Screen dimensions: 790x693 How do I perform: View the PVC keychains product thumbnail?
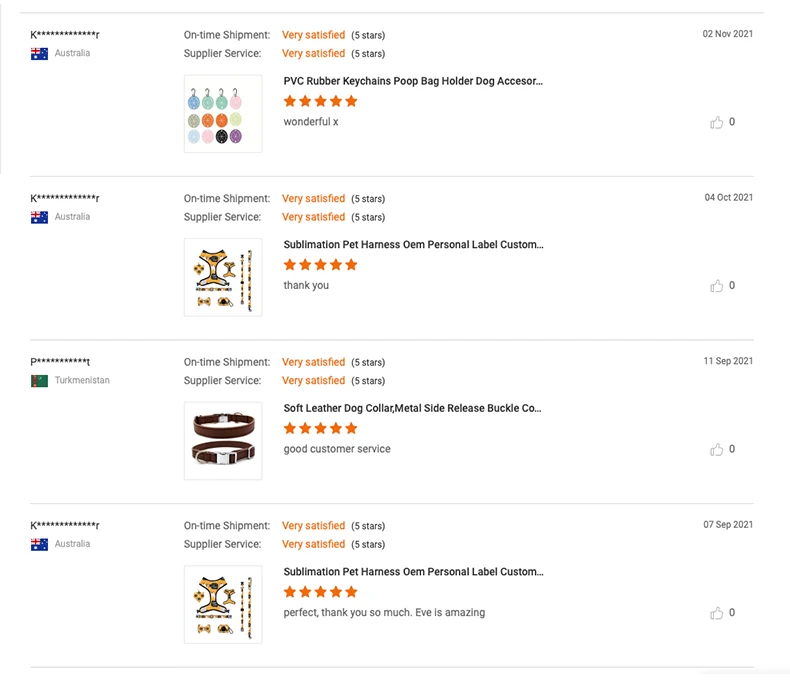pyautogui.click(x=223, y=114)
